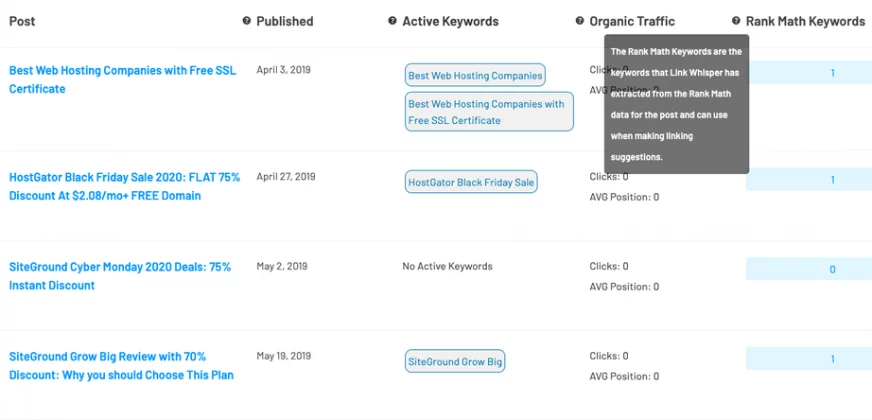The width and height of the screenshot is (872, 420).
Task: Click Rank Math Keywords column header
Action: pyautogui.click(x=805, y=21)
